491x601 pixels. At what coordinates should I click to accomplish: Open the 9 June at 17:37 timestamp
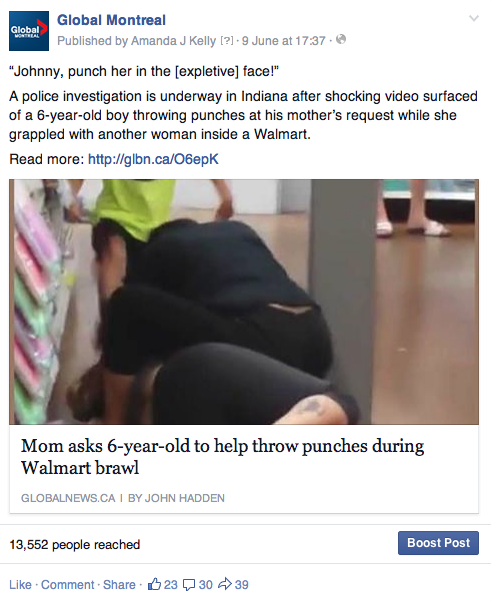(x=284, y=41)
